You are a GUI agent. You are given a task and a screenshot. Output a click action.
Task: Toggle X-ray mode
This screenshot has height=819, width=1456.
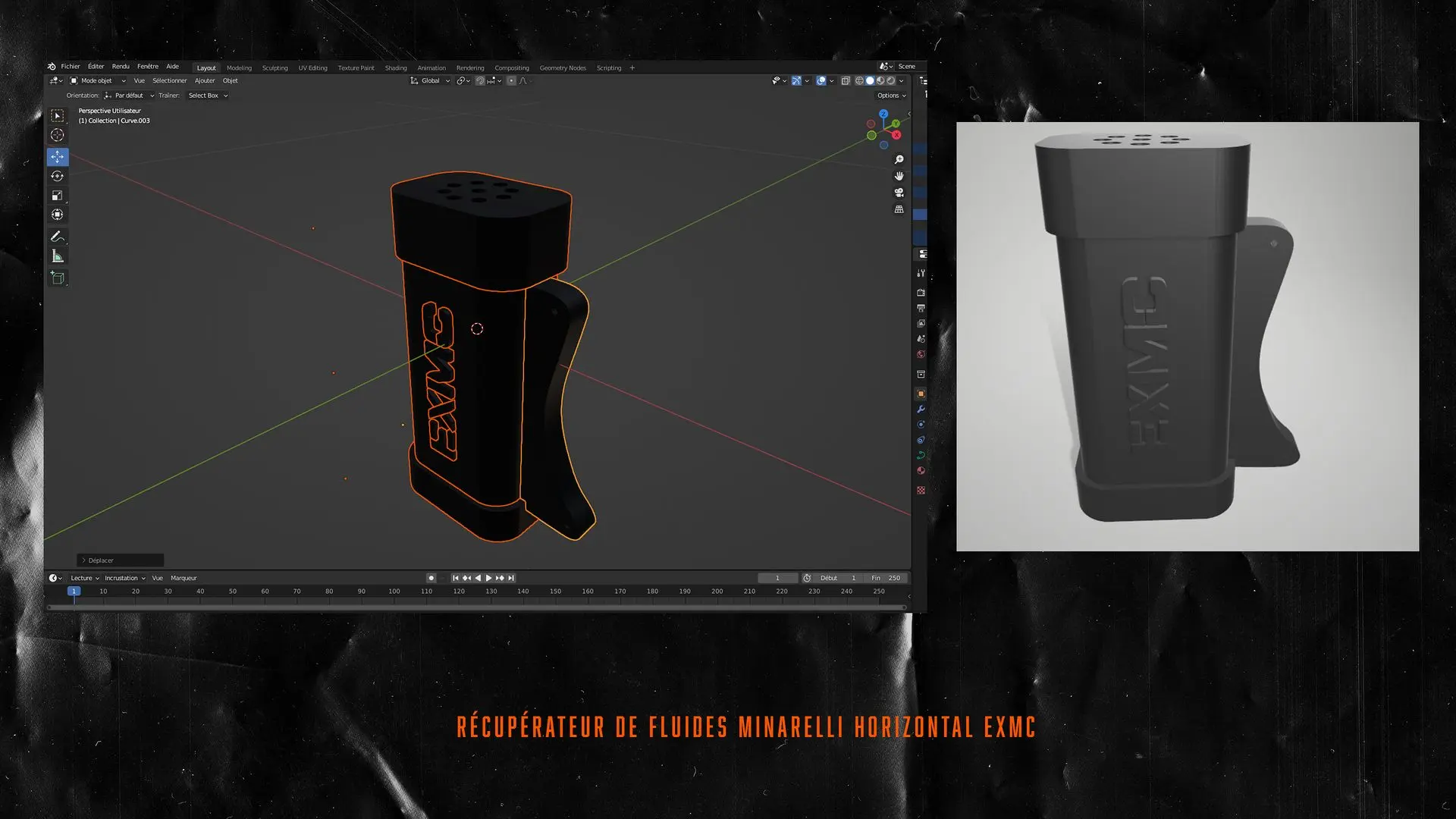pyautogui.click(x=846, y=80)
